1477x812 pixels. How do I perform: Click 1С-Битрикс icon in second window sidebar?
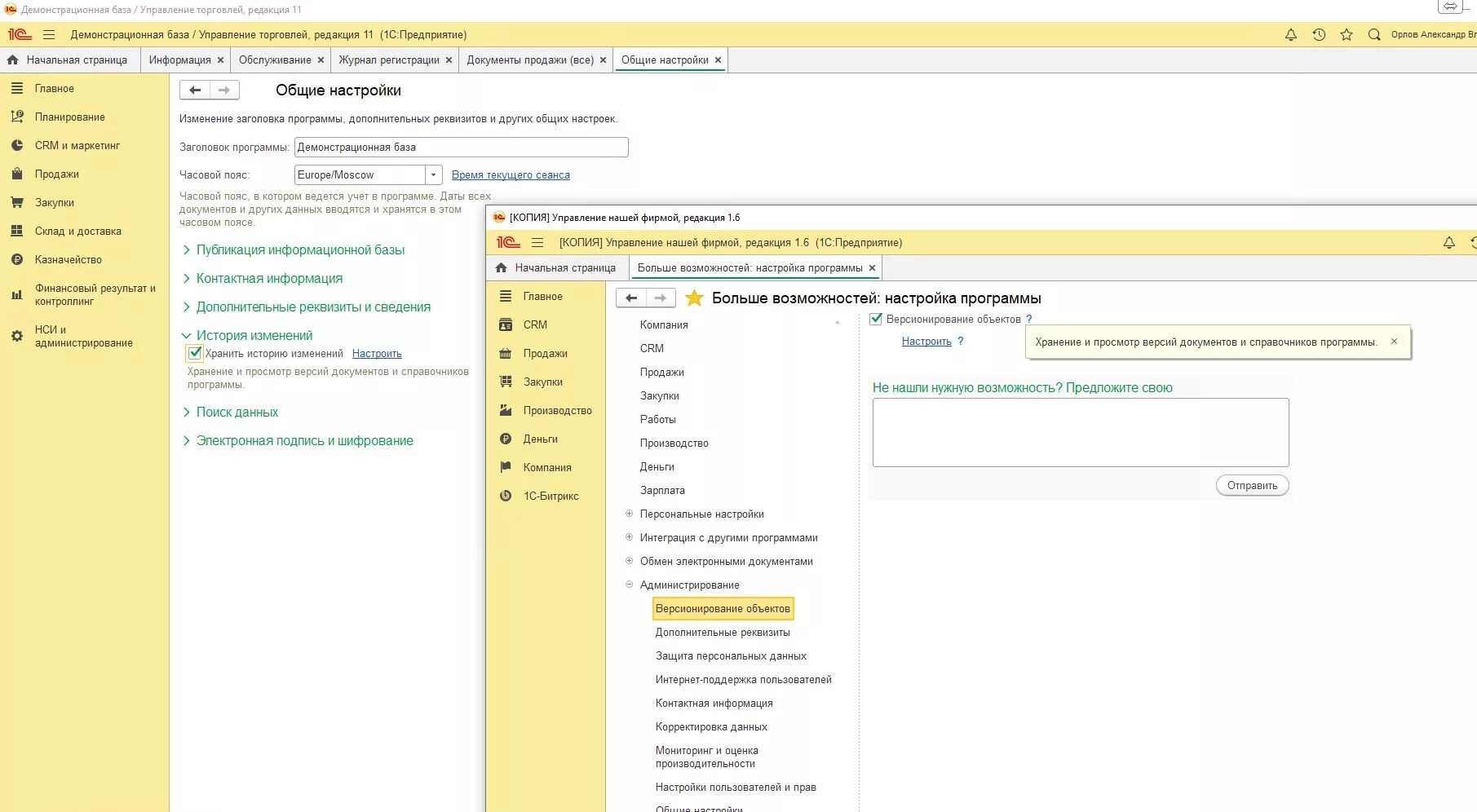506,496
